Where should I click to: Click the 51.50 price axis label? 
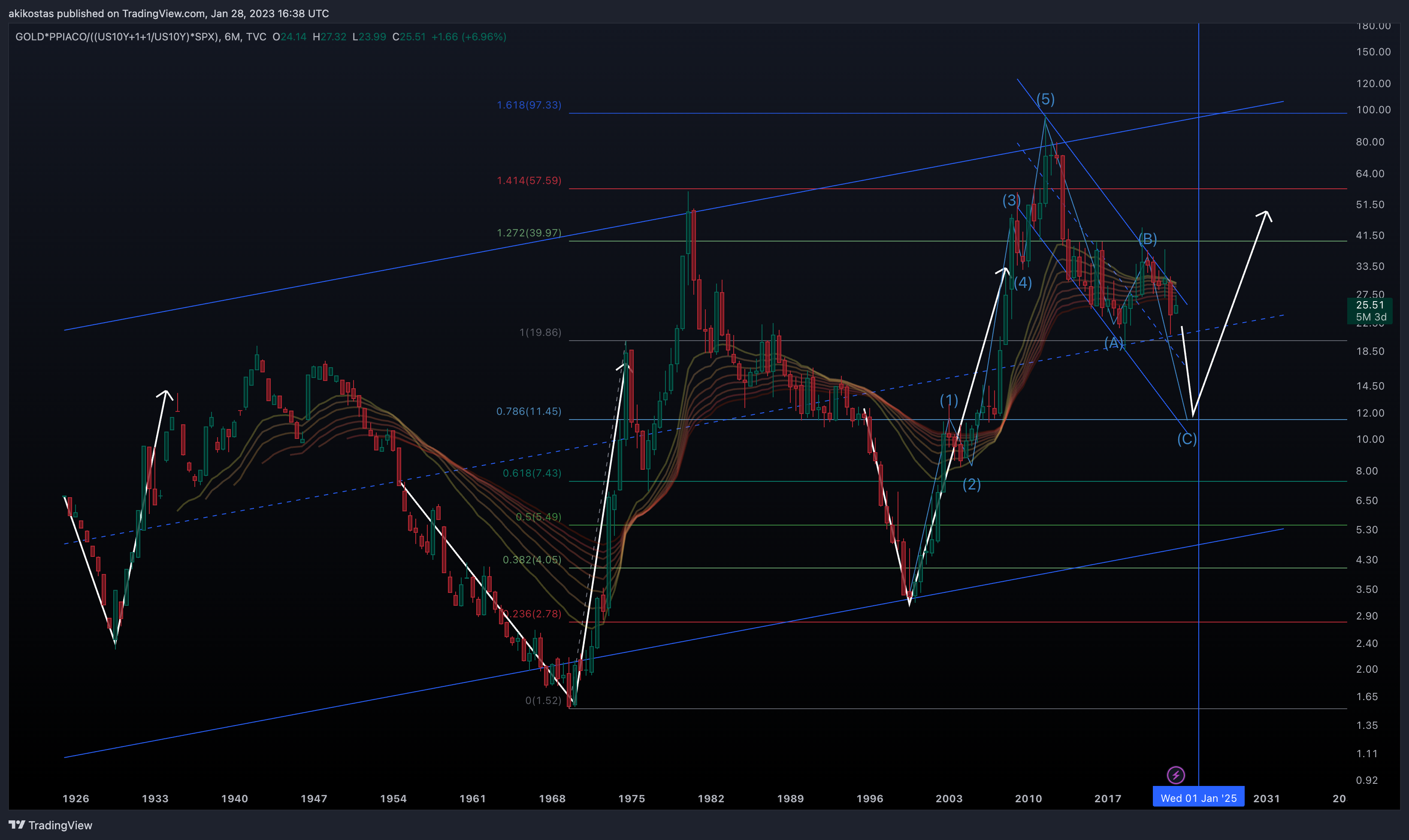coord(1370,205)
